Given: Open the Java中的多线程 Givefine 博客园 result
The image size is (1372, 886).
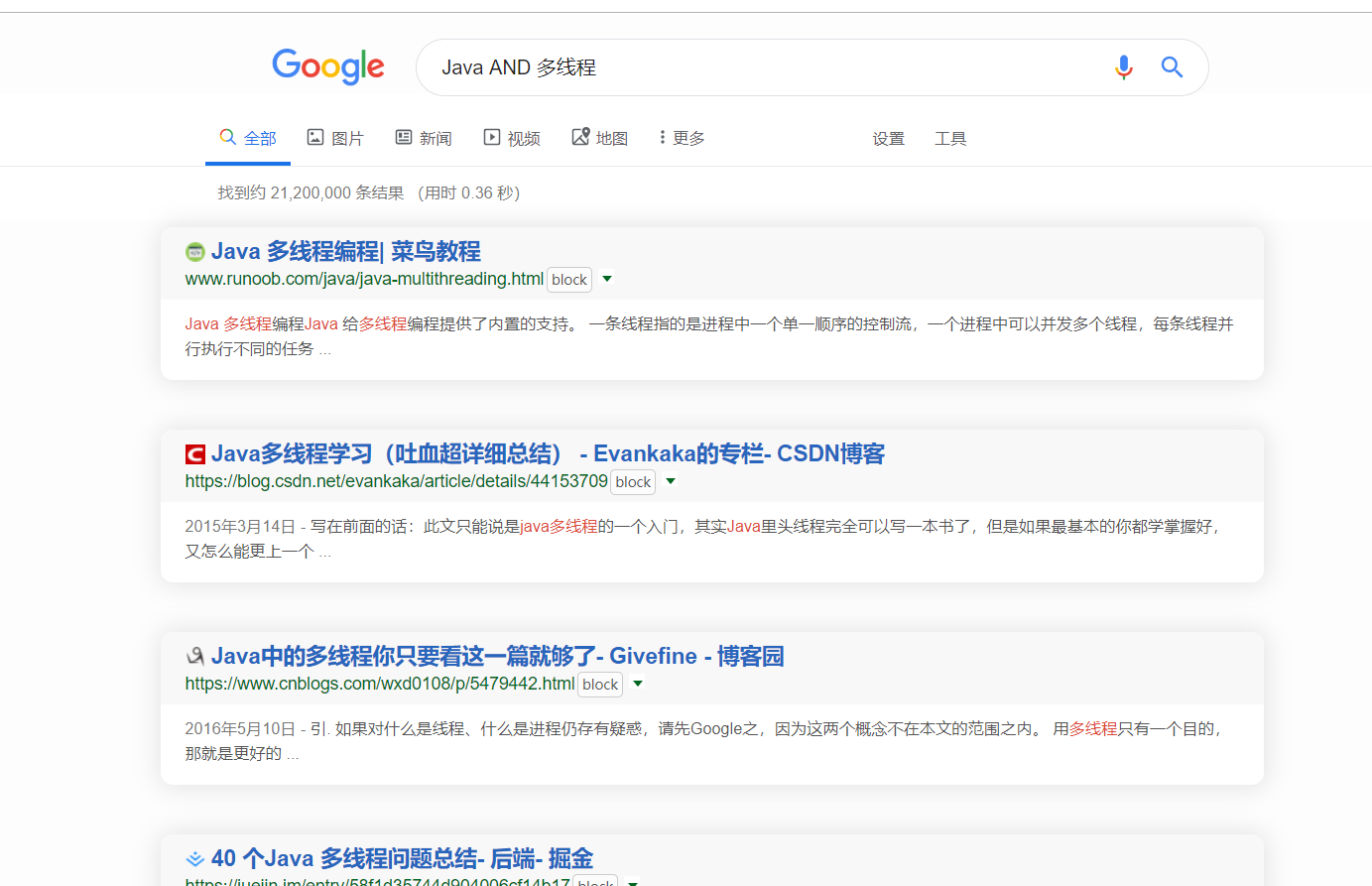Looking at the screenshot, I should [498, 657].
